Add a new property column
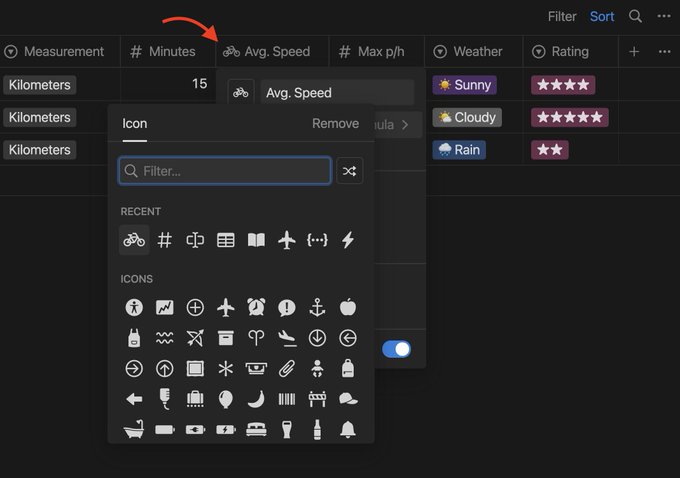 click(x=634, y=52)
